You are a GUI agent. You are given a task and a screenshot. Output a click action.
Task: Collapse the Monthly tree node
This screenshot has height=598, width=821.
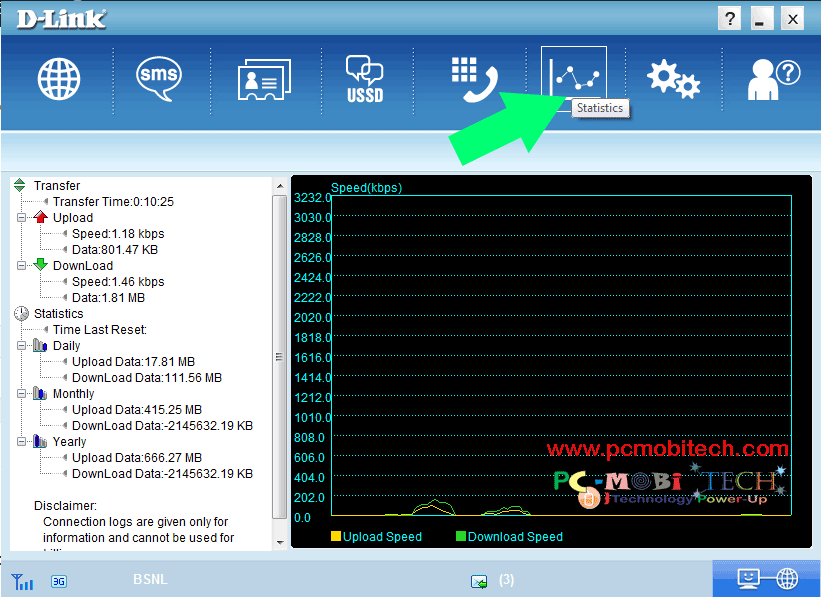[x=21, y=394]
